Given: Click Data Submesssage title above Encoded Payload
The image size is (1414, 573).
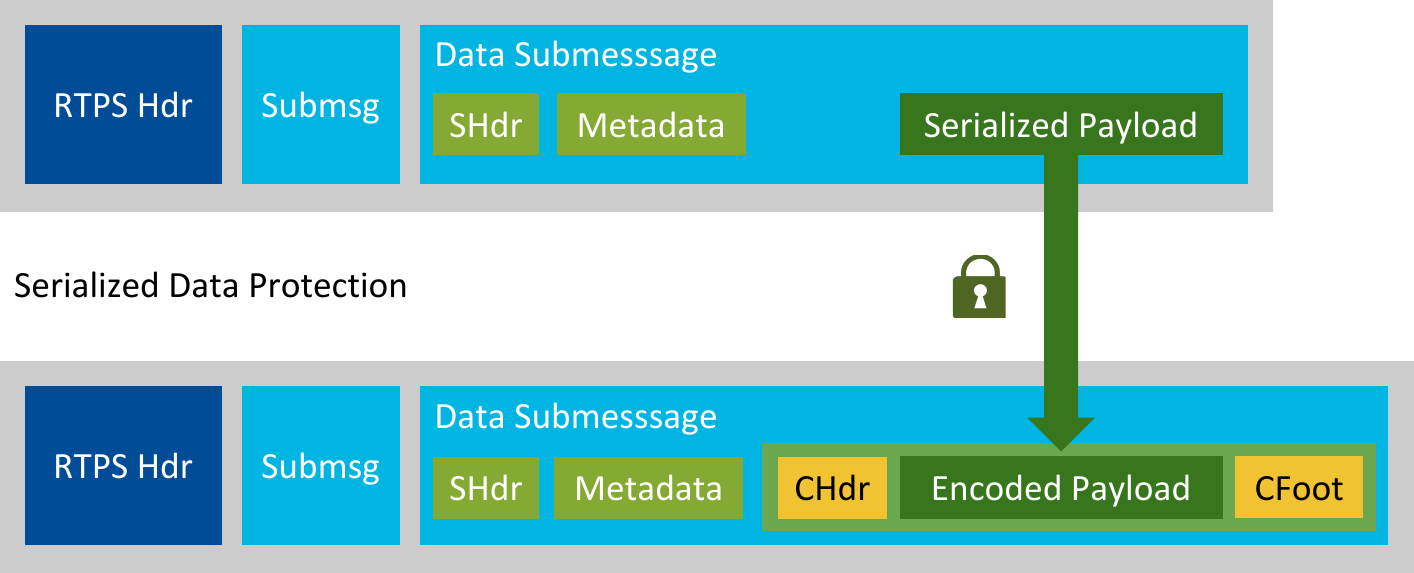Looking at the screenshot, I should tap(576, 416).
